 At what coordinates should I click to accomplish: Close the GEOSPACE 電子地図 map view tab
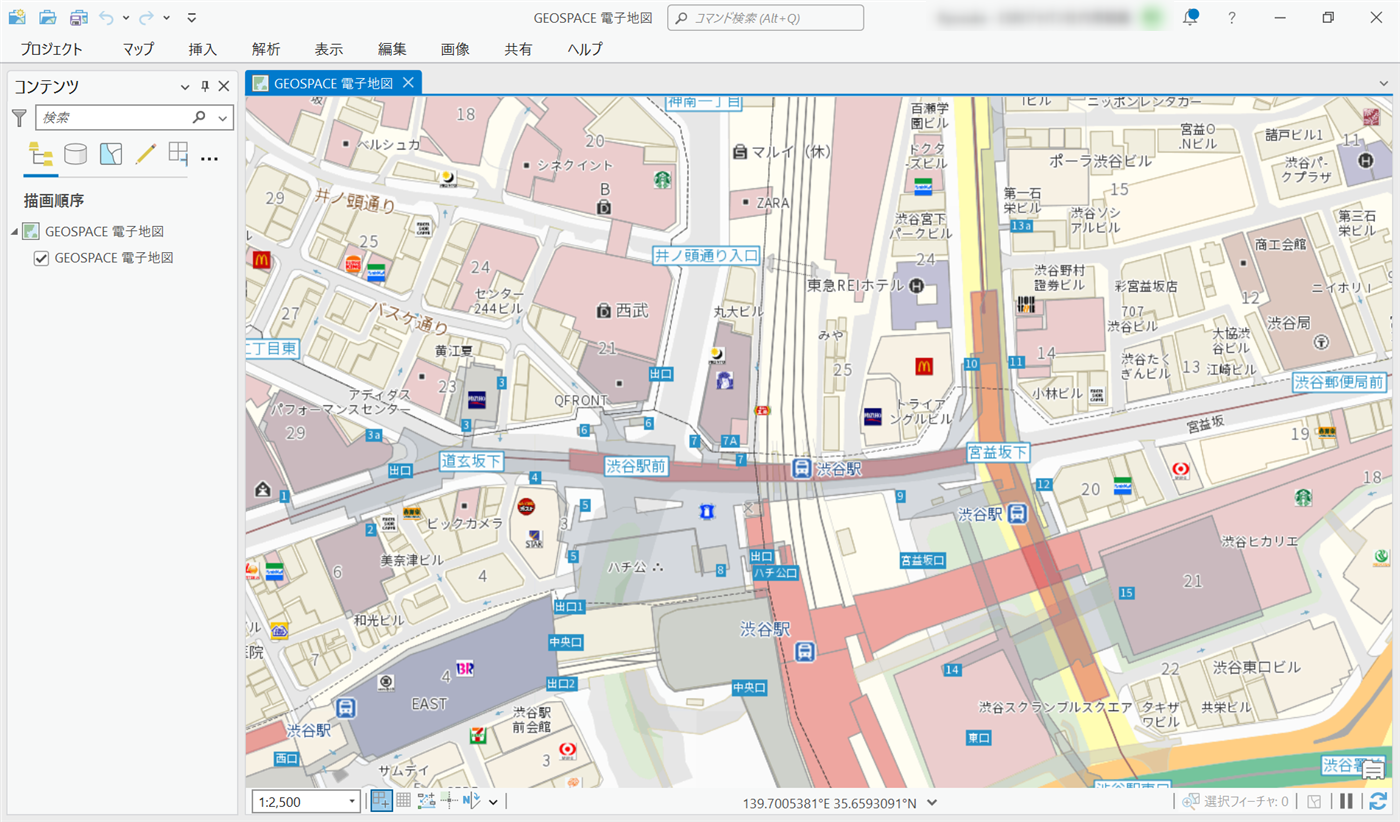pyautogui.click(x=408, y=83)
